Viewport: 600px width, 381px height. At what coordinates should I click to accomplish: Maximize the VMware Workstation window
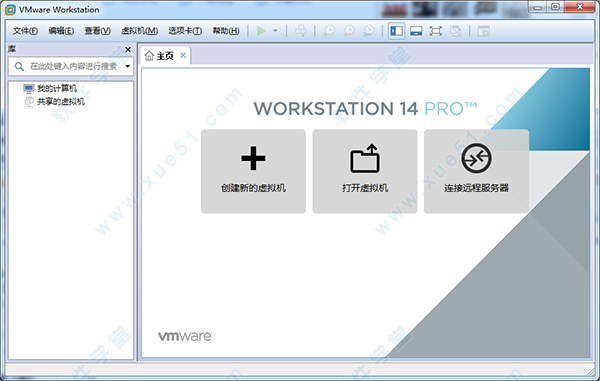555,7
